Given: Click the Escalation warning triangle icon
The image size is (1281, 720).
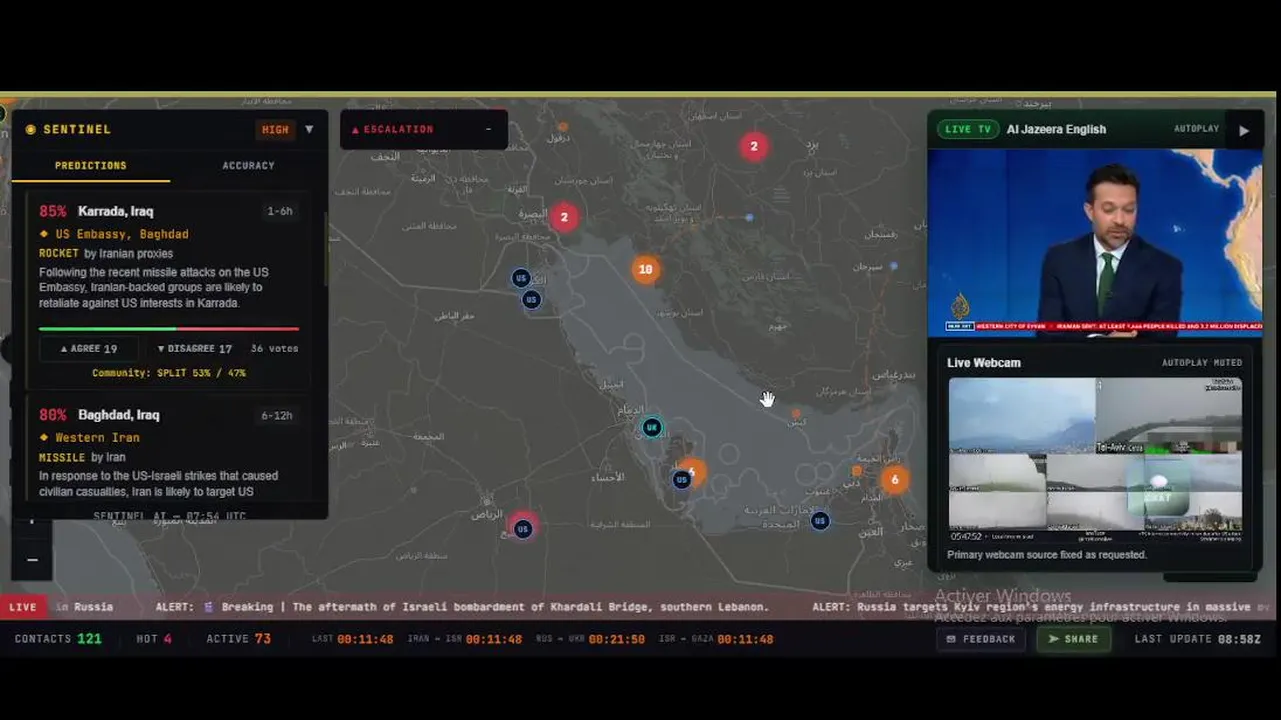Looking at the screenshot, I should pos(355,130).
